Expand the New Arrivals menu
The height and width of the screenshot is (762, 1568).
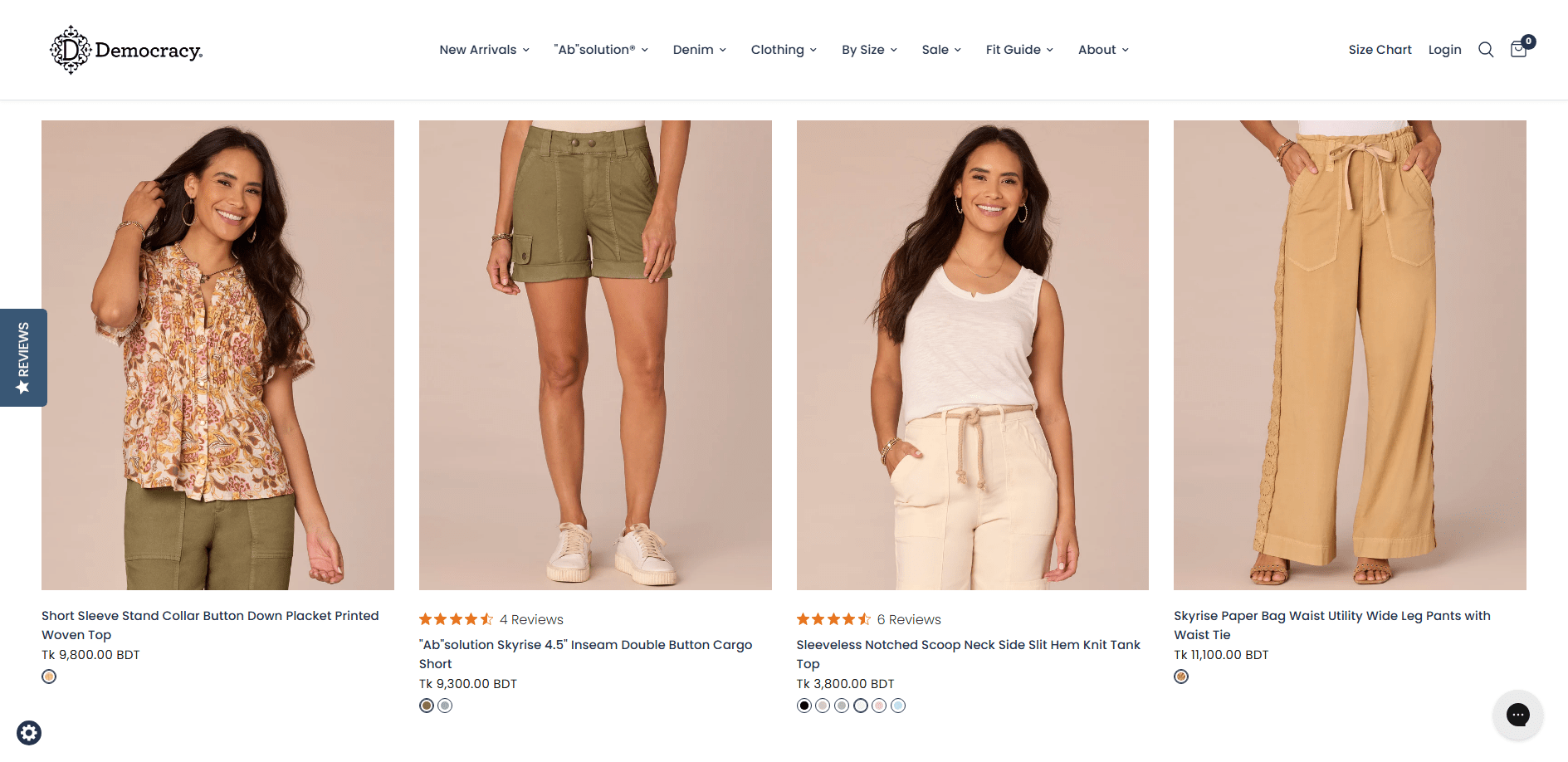(x=484, y=50)
